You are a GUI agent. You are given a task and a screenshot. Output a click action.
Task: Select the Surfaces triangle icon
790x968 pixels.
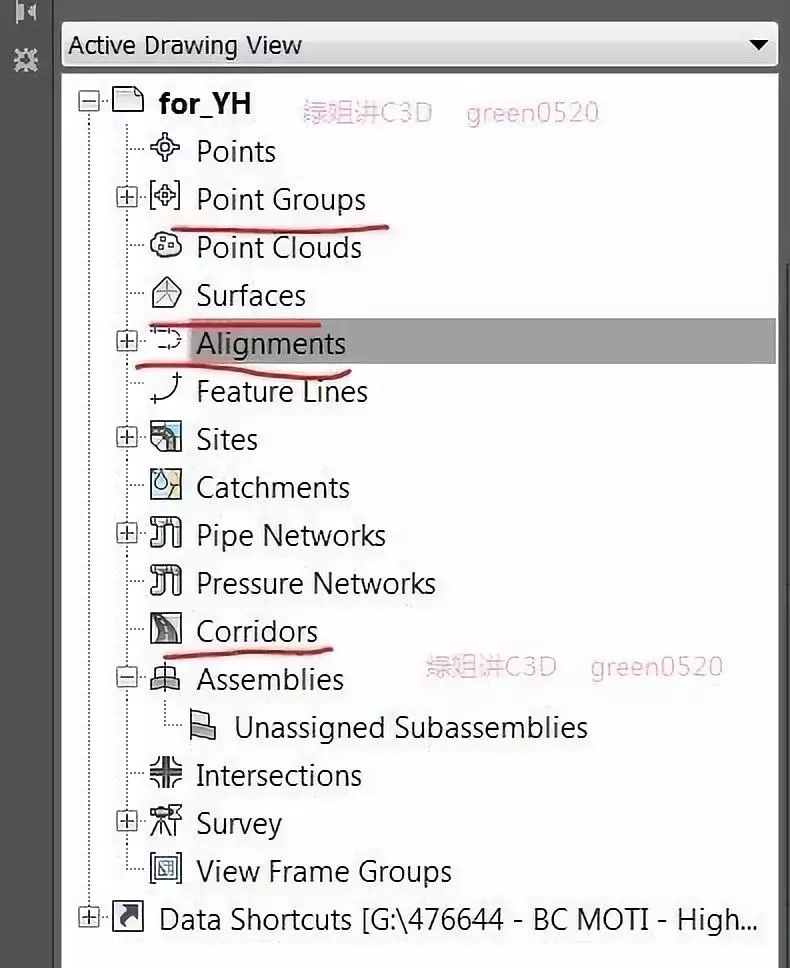[x=166, y=293]
